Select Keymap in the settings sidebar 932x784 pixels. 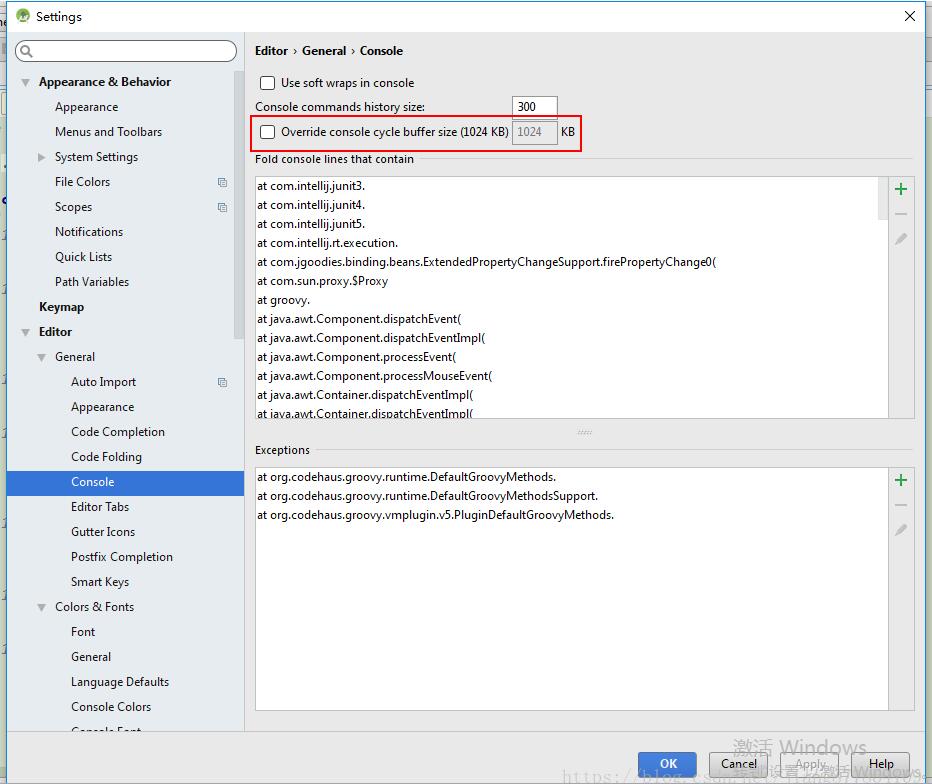tap(61, 306)
